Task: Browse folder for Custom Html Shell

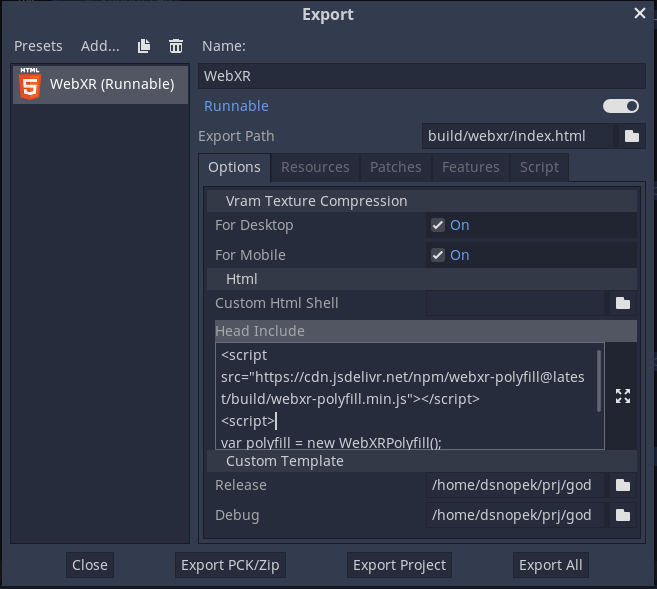Action: [x=623, y=303]
